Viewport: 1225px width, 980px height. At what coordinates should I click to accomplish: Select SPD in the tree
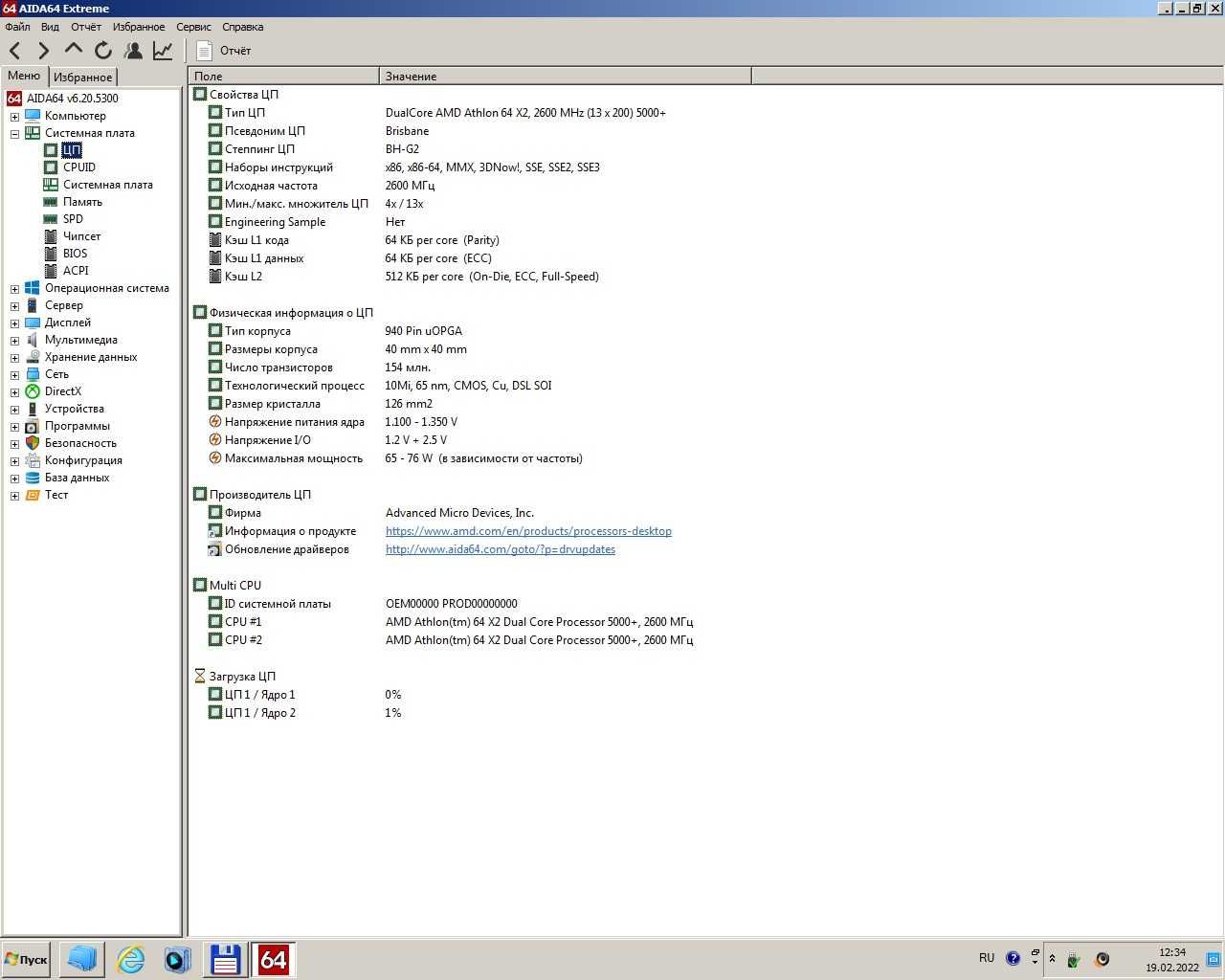(73, 219)
